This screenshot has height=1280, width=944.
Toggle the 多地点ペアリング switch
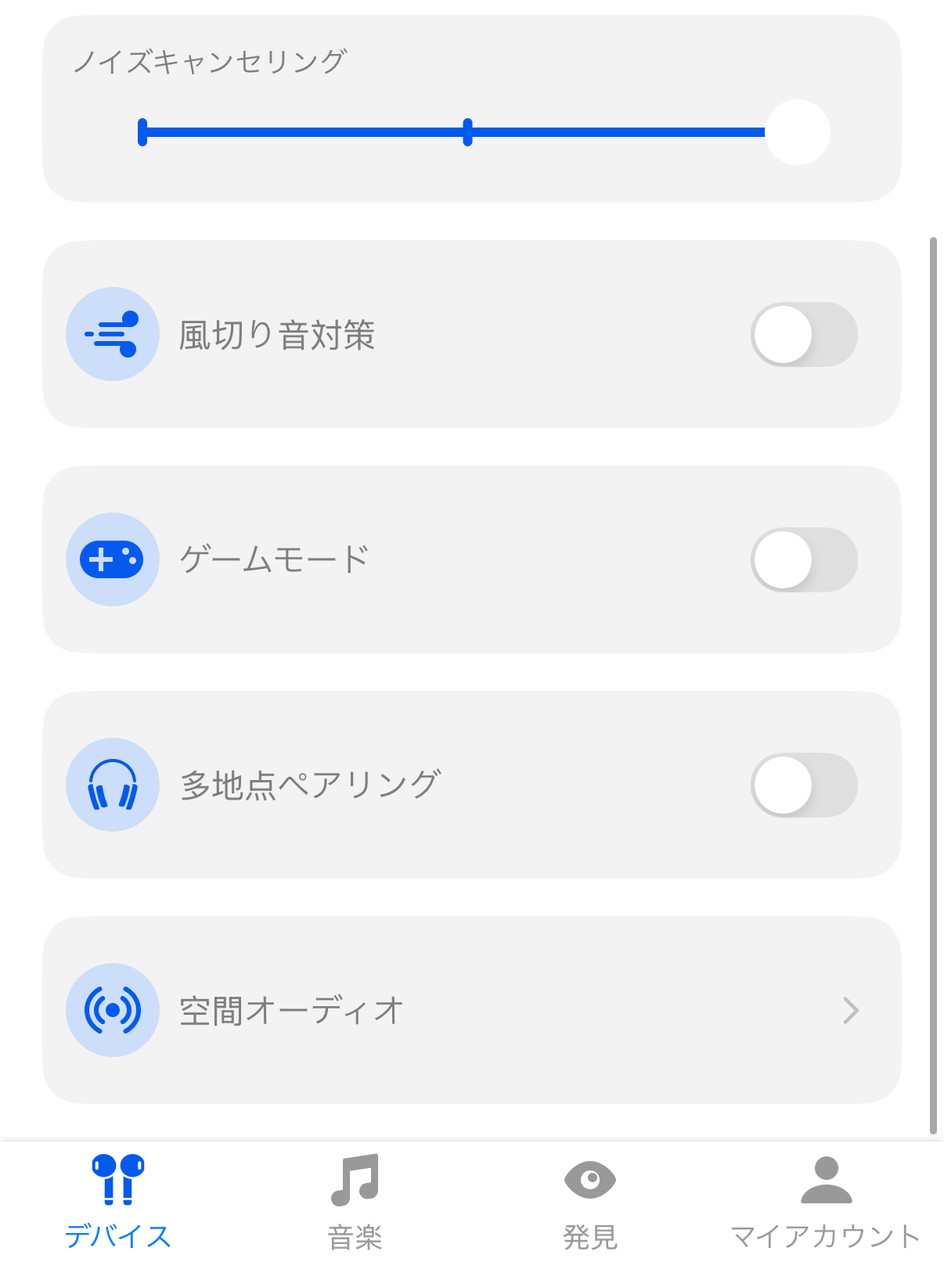click(804, 785)
